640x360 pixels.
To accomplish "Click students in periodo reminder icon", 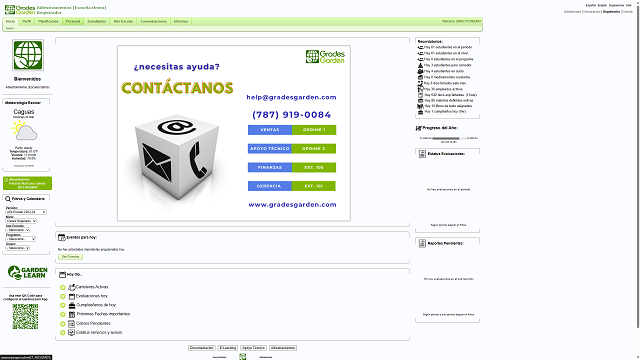I will pos(420,47).
